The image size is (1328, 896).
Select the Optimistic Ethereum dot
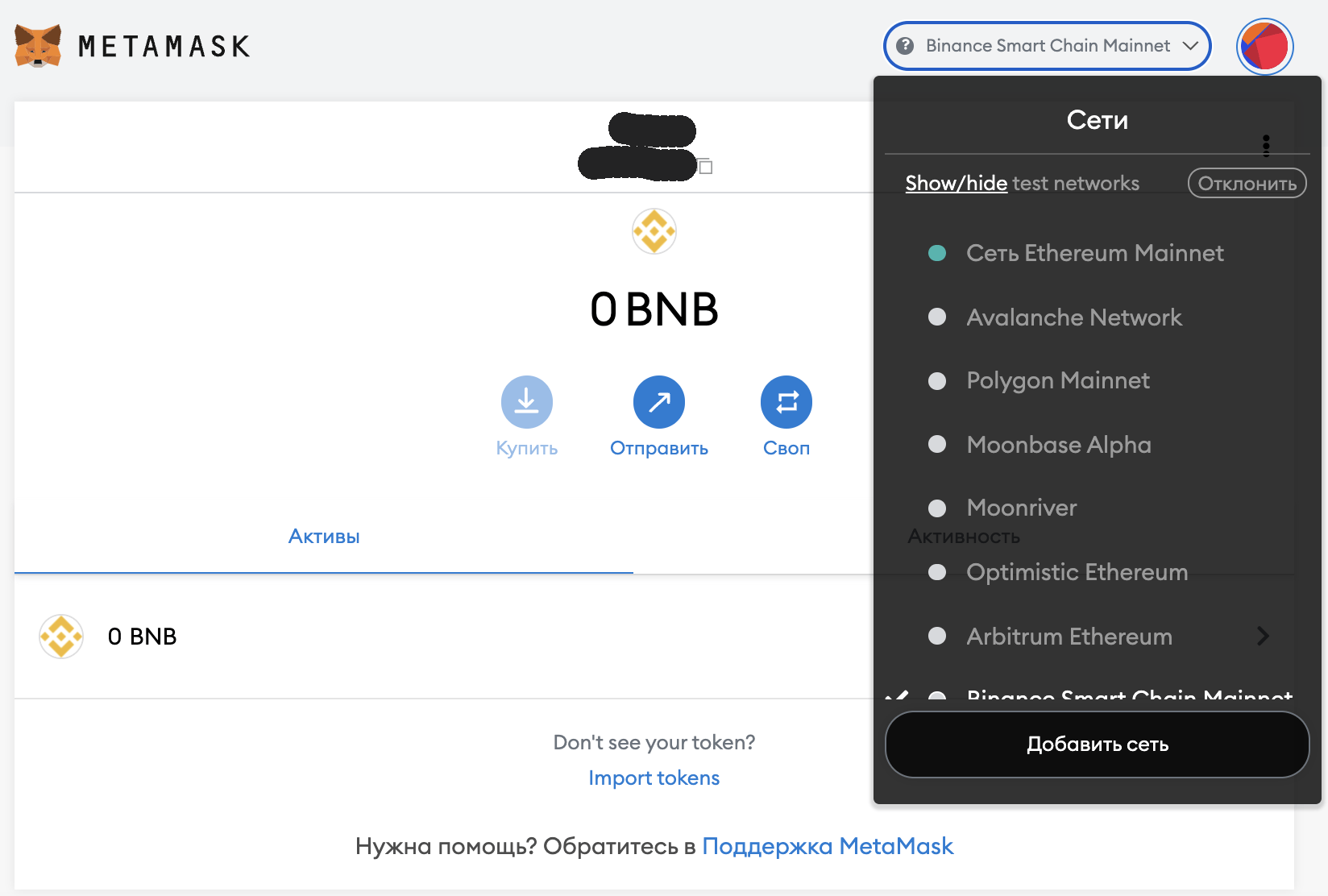937,572
